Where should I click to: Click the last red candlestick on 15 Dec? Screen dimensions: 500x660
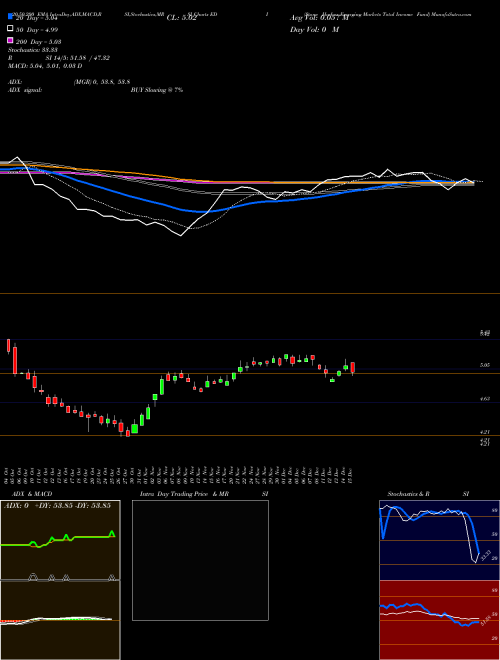point(352,367)
